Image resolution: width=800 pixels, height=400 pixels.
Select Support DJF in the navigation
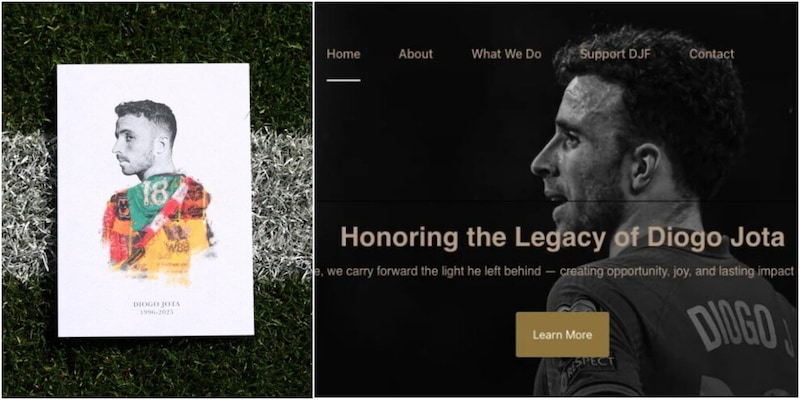pos(615,54)
